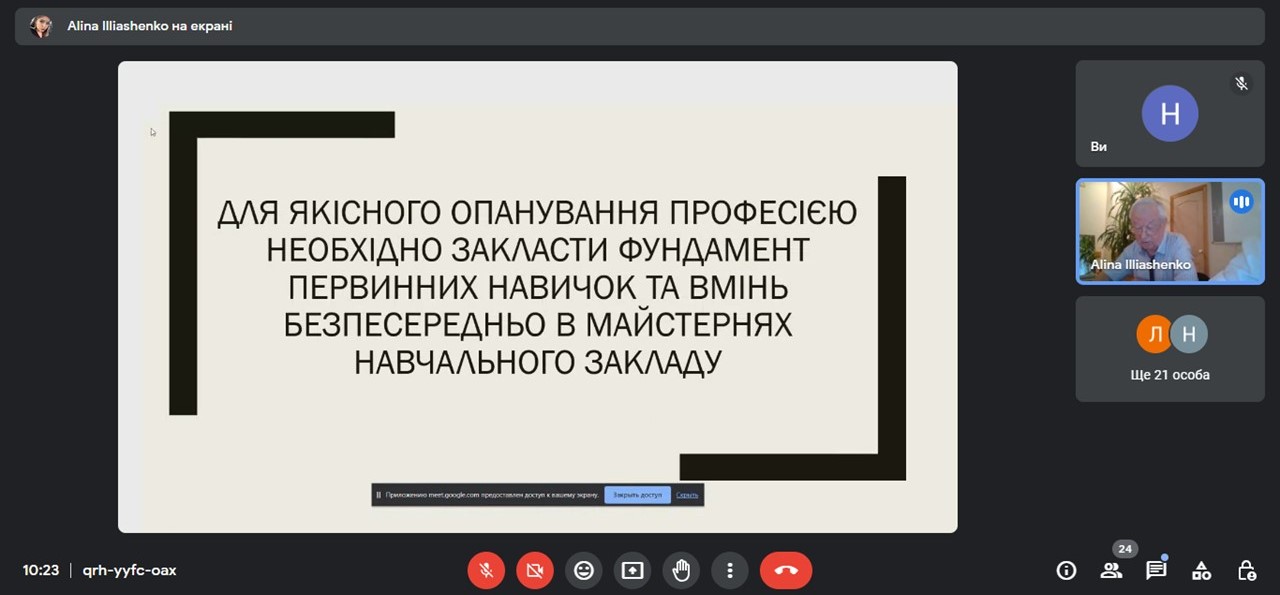1280x595 pixels.
Task: Raise your hand
Action: (681, 570)
